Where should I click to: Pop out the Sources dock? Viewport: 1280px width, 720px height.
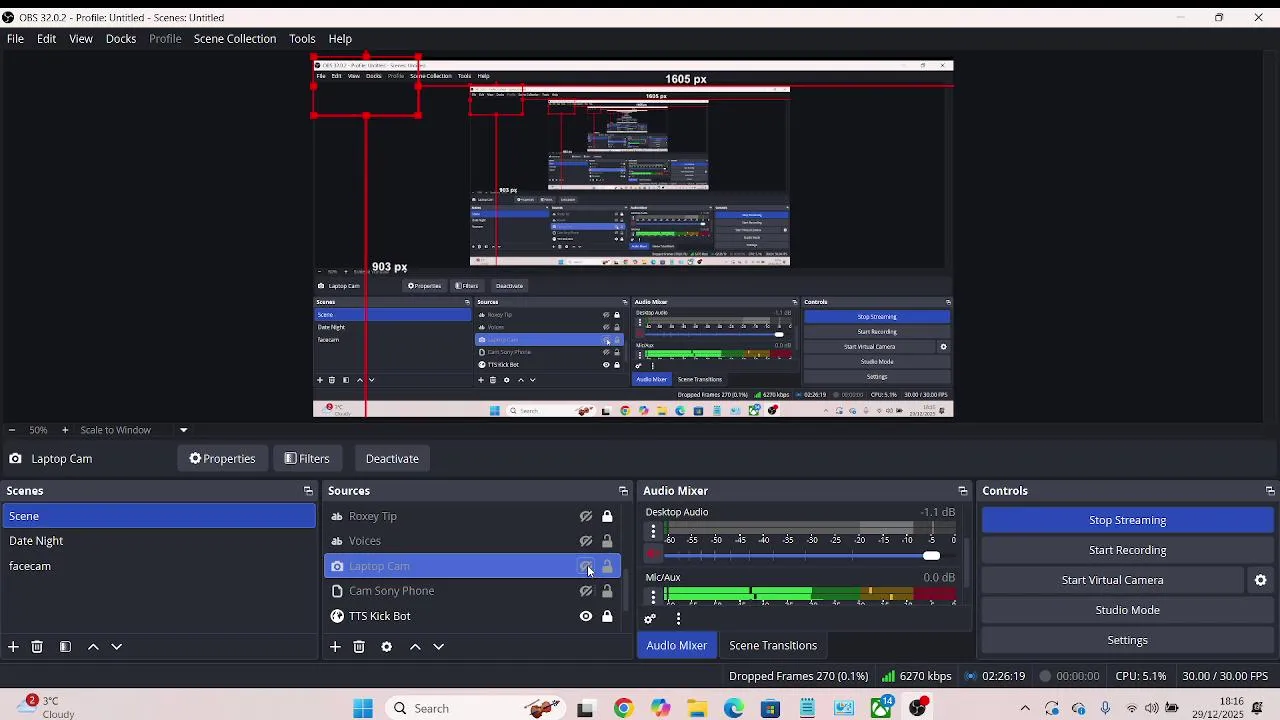point(623,491)
